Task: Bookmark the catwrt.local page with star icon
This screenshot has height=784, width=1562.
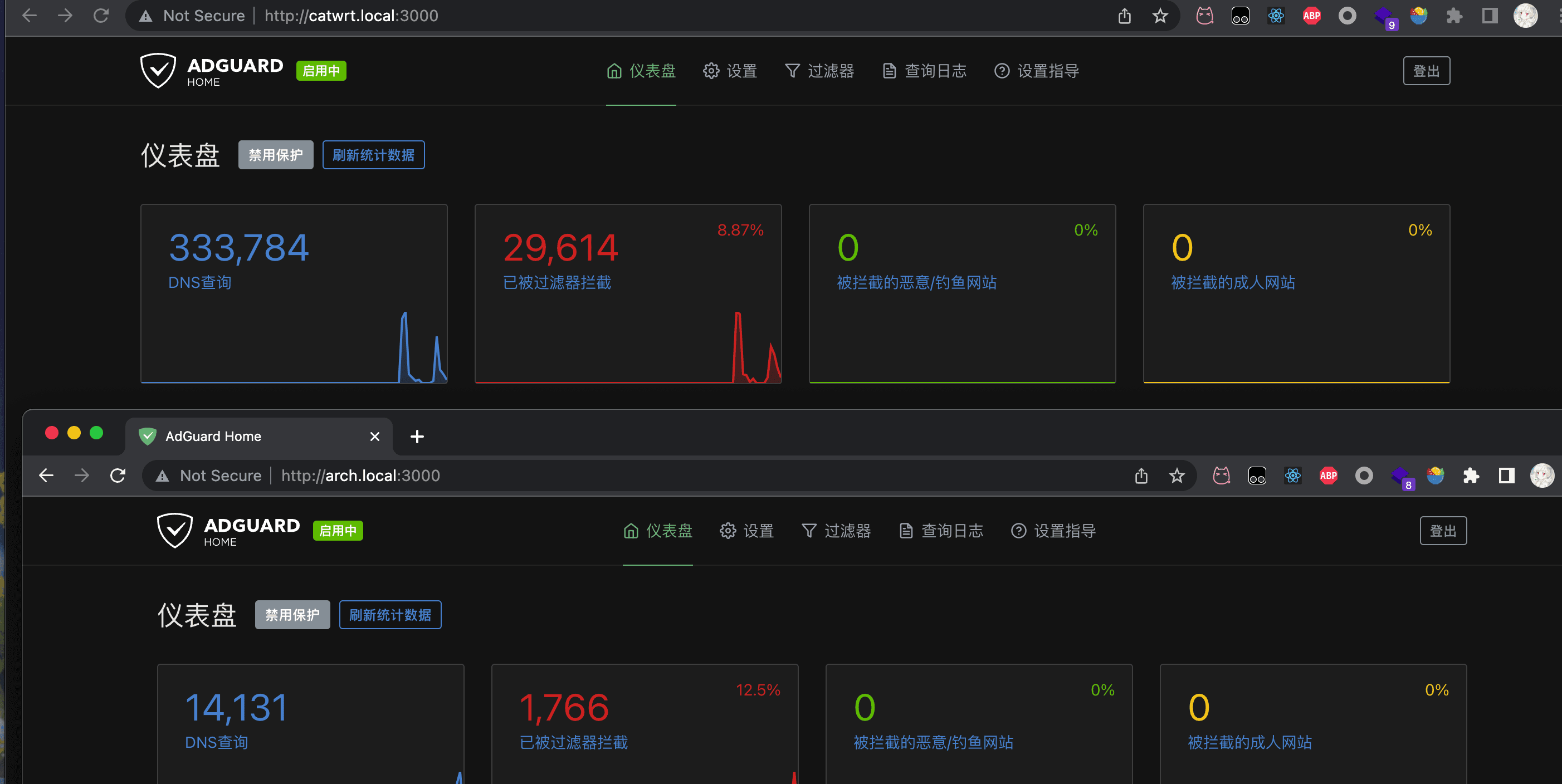Action: pyautogui.click(x=1160, y=16)
